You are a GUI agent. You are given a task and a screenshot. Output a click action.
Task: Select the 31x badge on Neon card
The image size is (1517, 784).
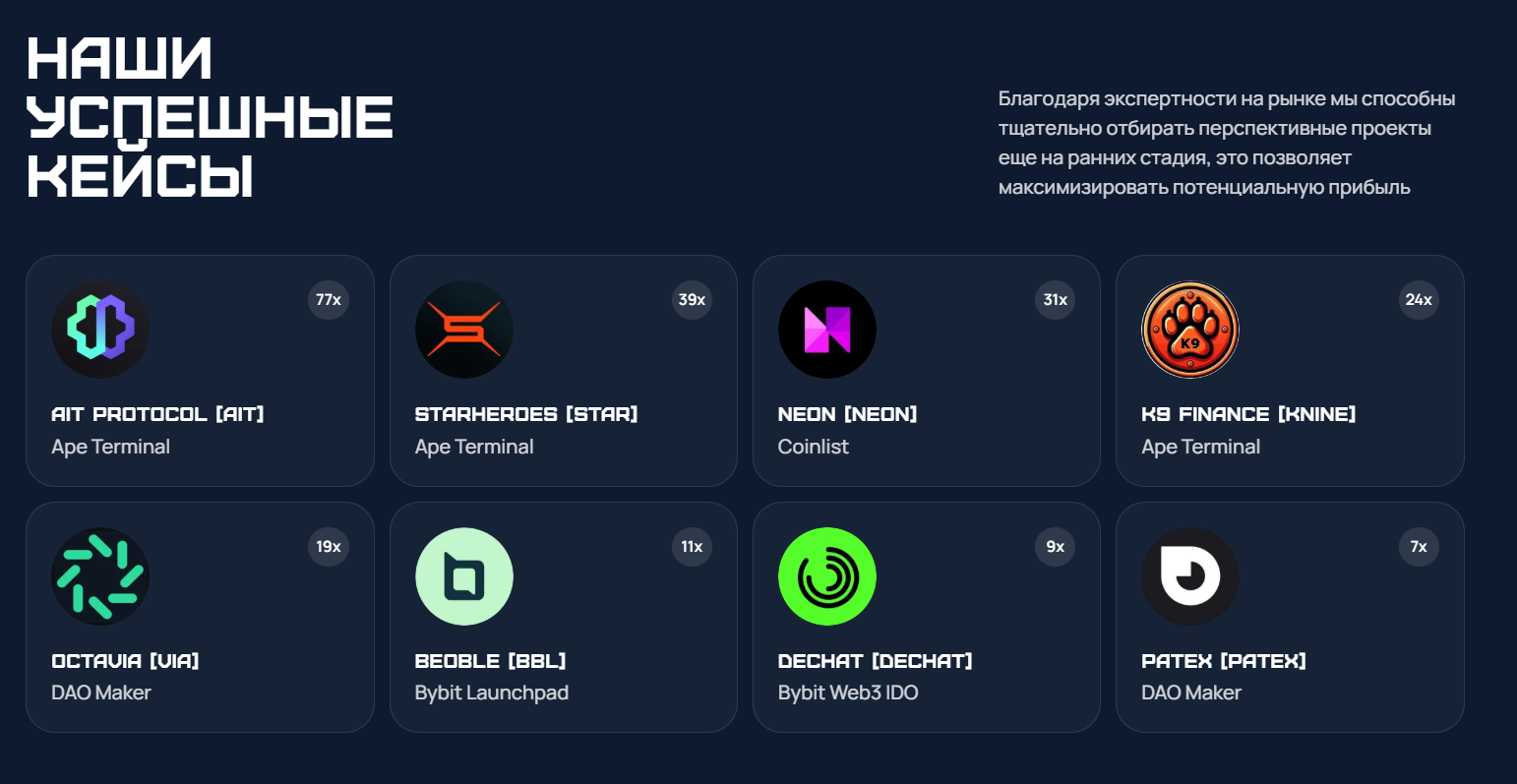tap(1056, 300)
